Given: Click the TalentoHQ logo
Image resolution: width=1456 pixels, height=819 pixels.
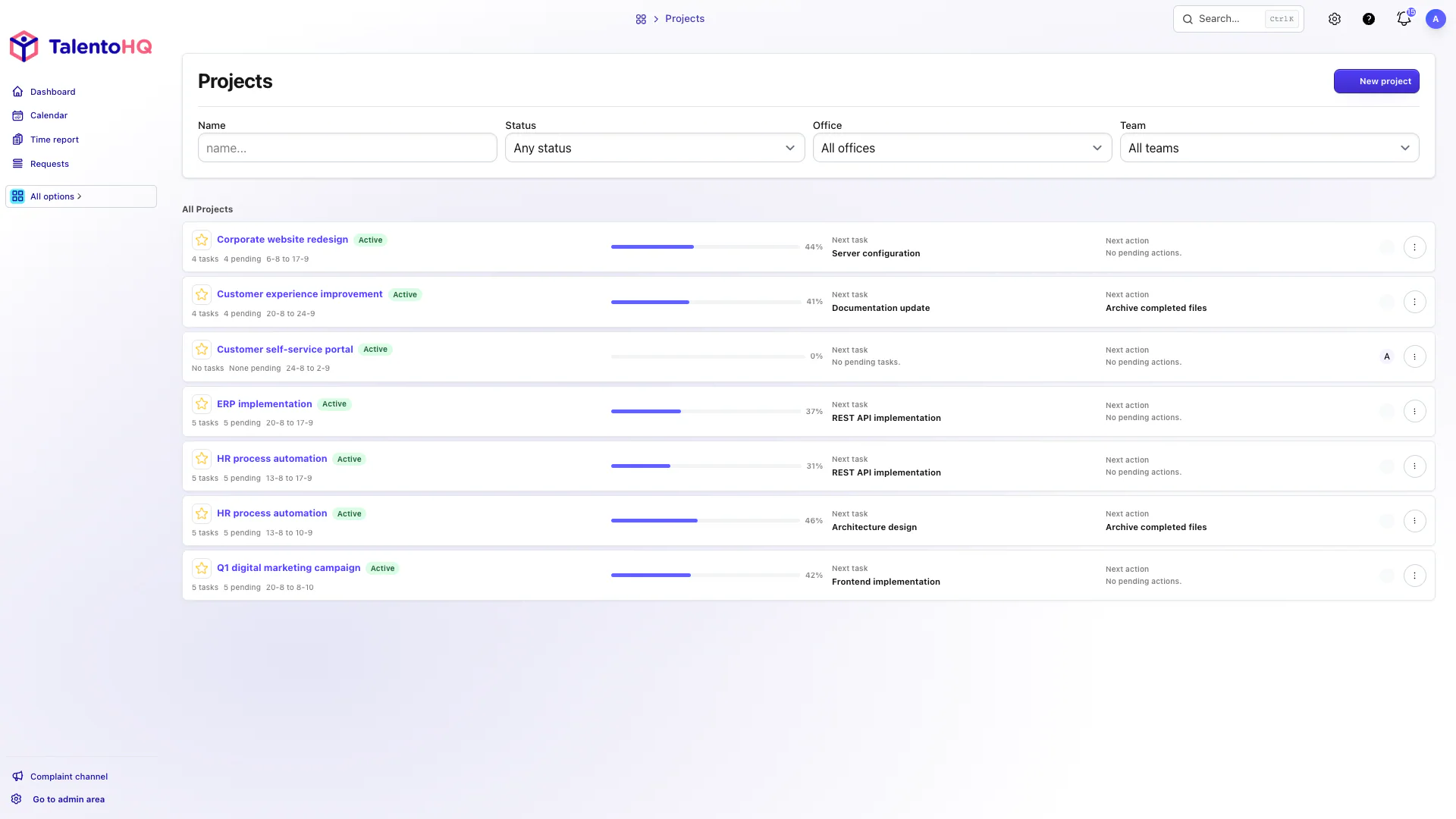Looking at the screenshot, I should (80, 46).
